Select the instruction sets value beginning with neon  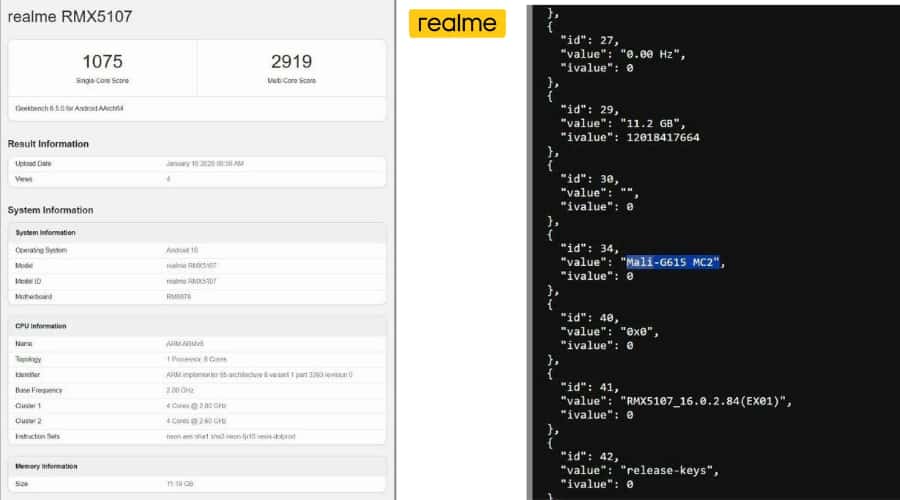pos(231,436)
